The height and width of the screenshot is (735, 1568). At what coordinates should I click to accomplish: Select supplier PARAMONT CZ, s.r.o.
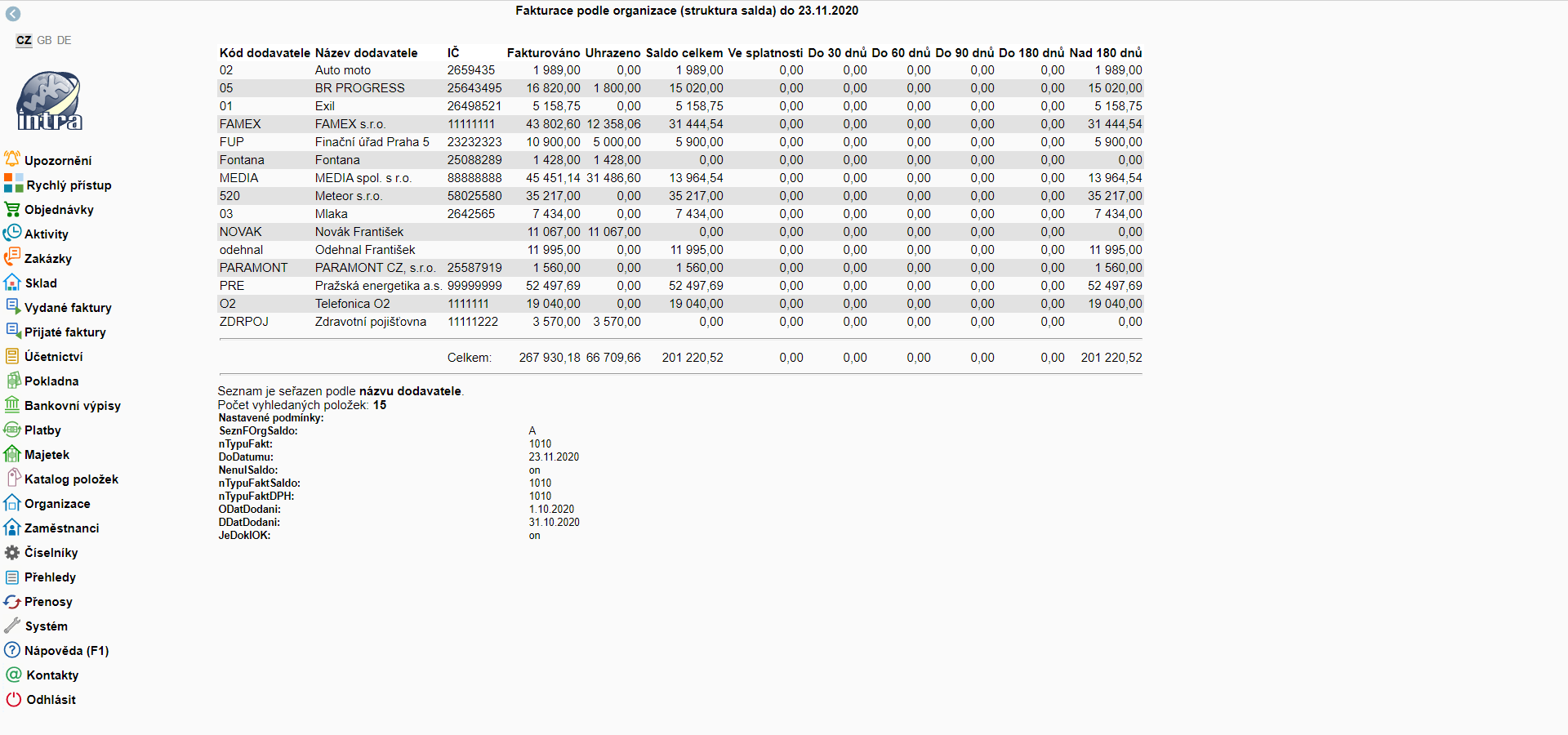click(x=376, y=268)
